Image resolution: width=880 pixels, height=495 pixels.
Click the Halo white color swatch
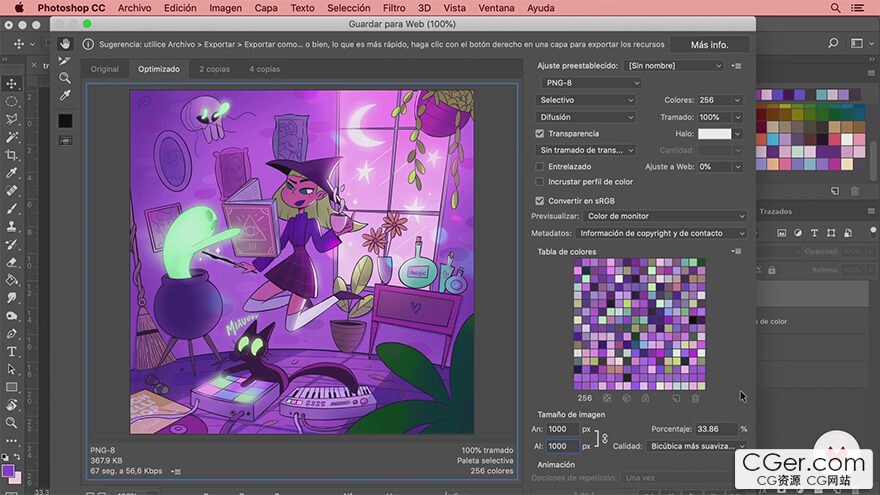[714, 133]
